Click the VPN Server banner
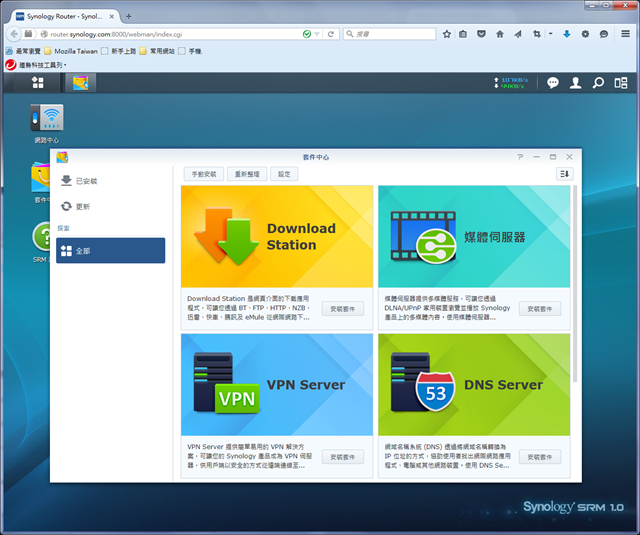Screen dimensions: 640x535 [x=277, y=384]
